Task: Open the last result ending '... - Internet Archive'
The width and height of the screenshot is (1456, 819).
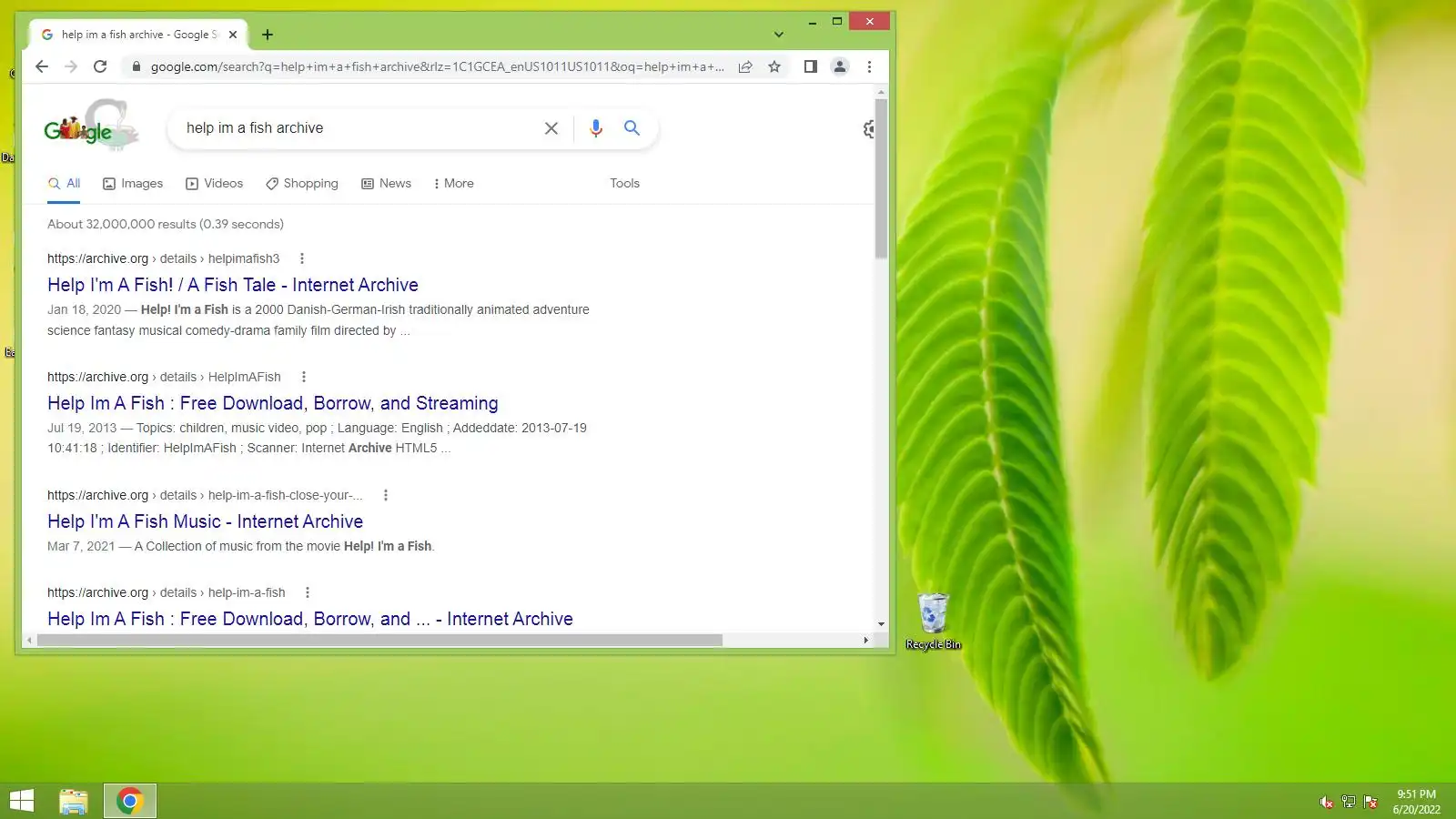Action: point(310,619)
